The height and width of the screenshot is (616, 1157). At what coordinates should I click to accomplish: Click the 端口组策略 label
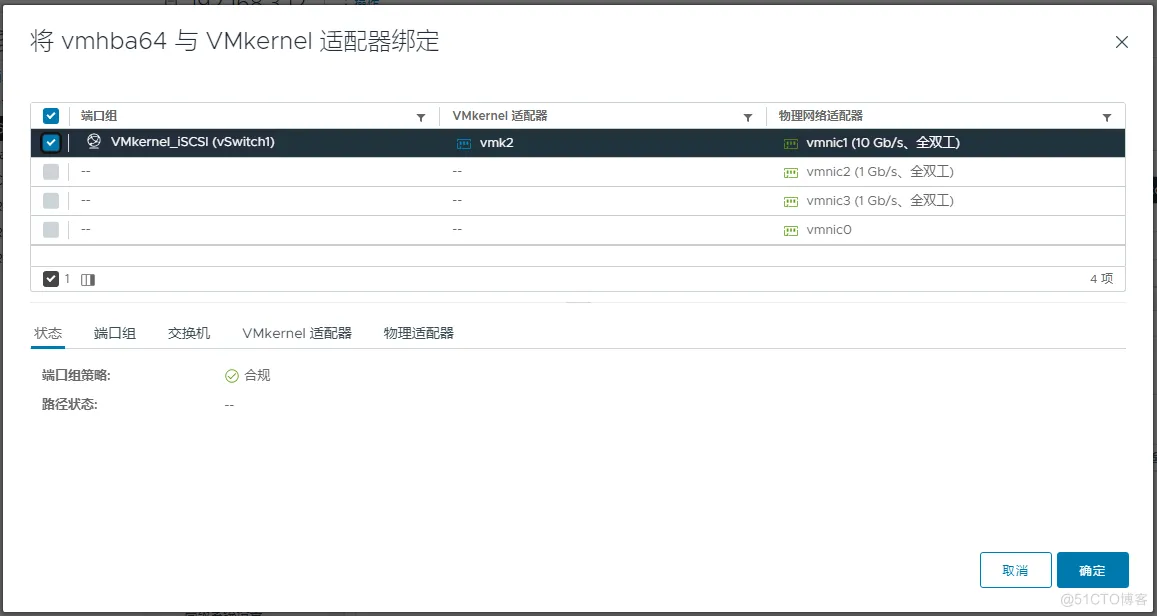(76, 376)
